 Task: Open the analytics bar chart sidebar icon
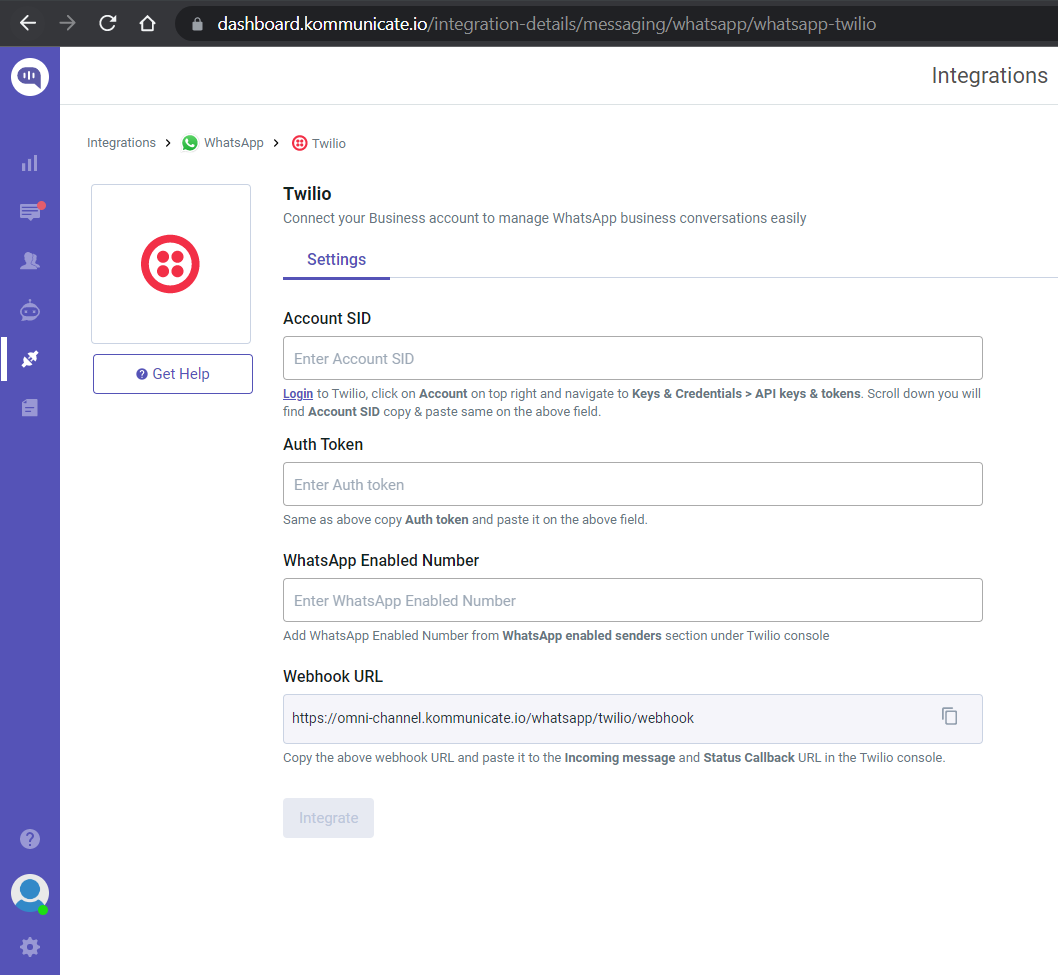pos(30,163)
